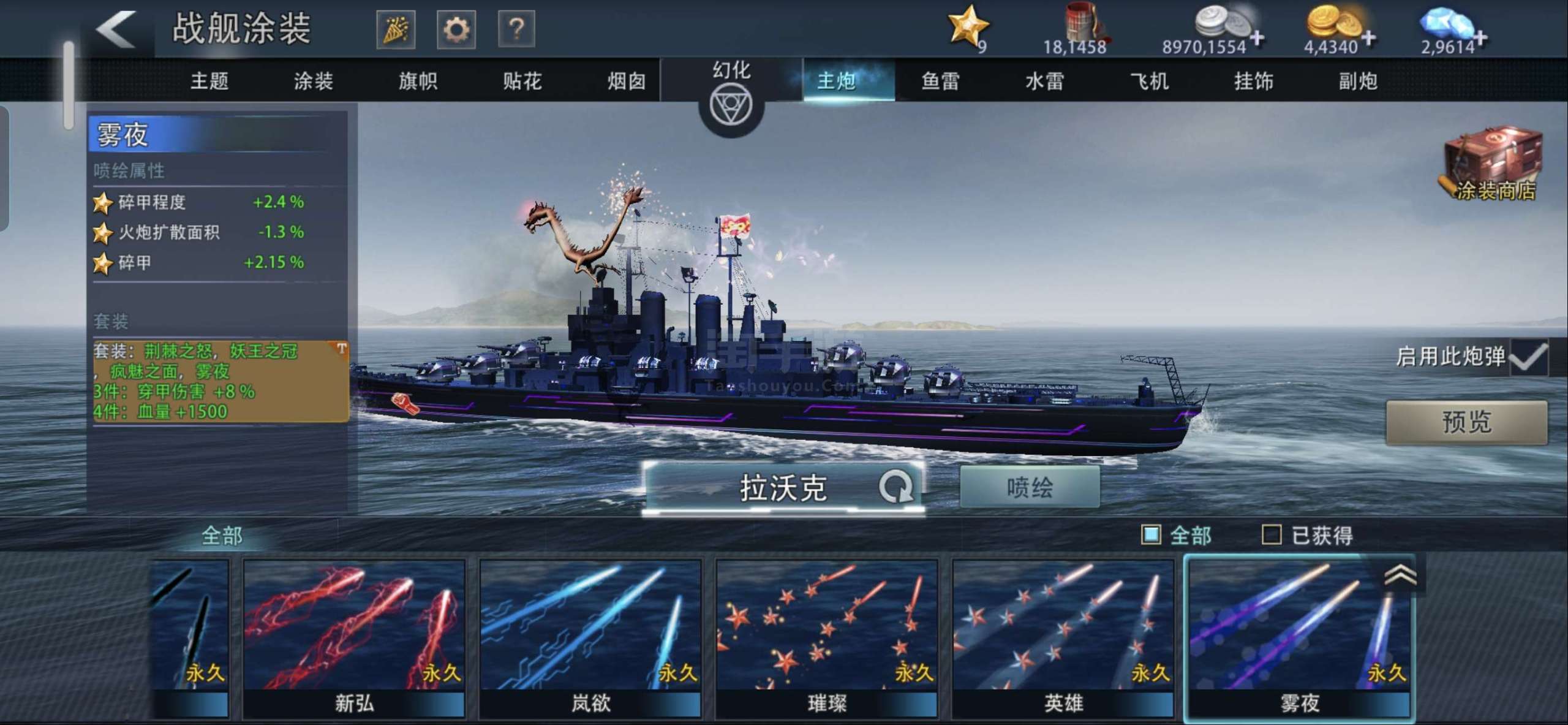The image size is (1568, 725).
Task: Open the party popper celebration icon
Action: (396, 29)
